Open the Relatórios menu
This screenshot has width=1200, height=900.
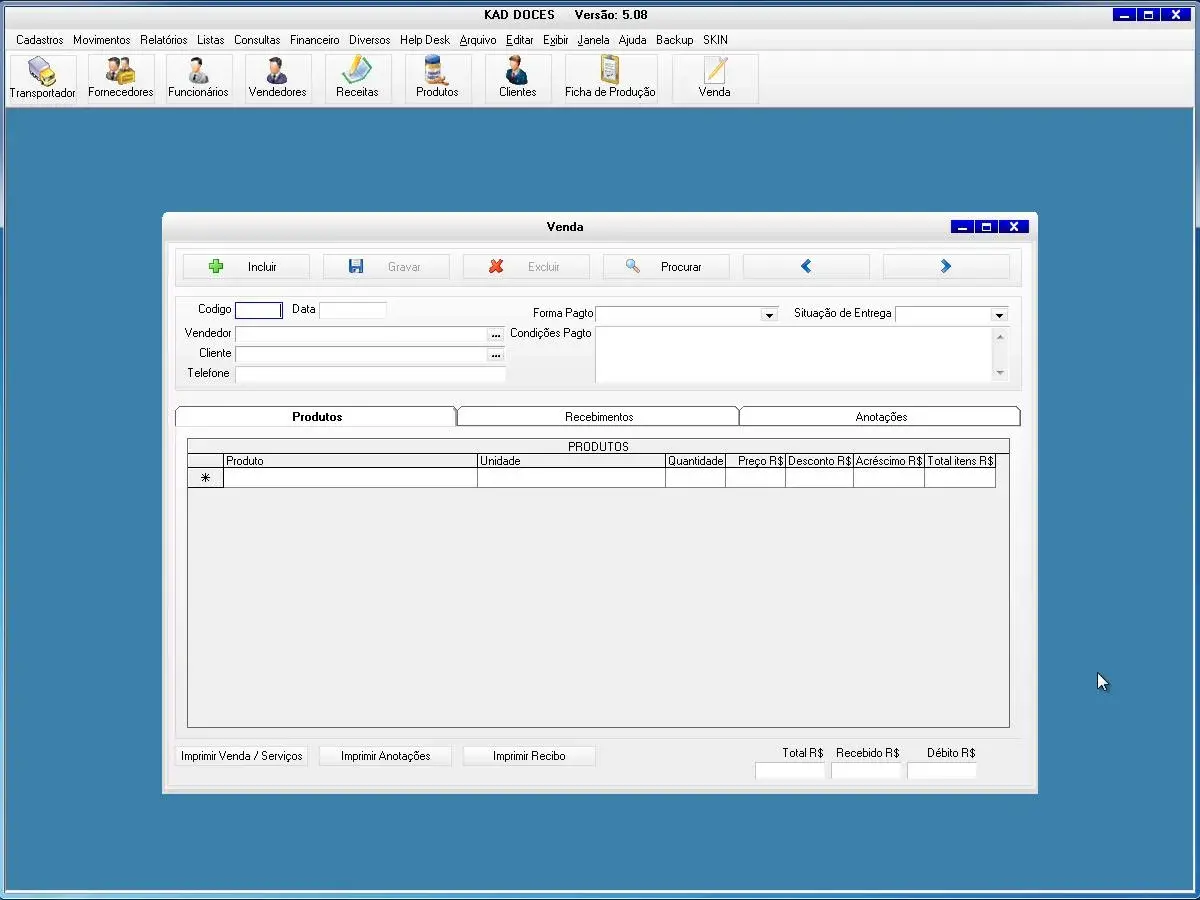(164, 40)
